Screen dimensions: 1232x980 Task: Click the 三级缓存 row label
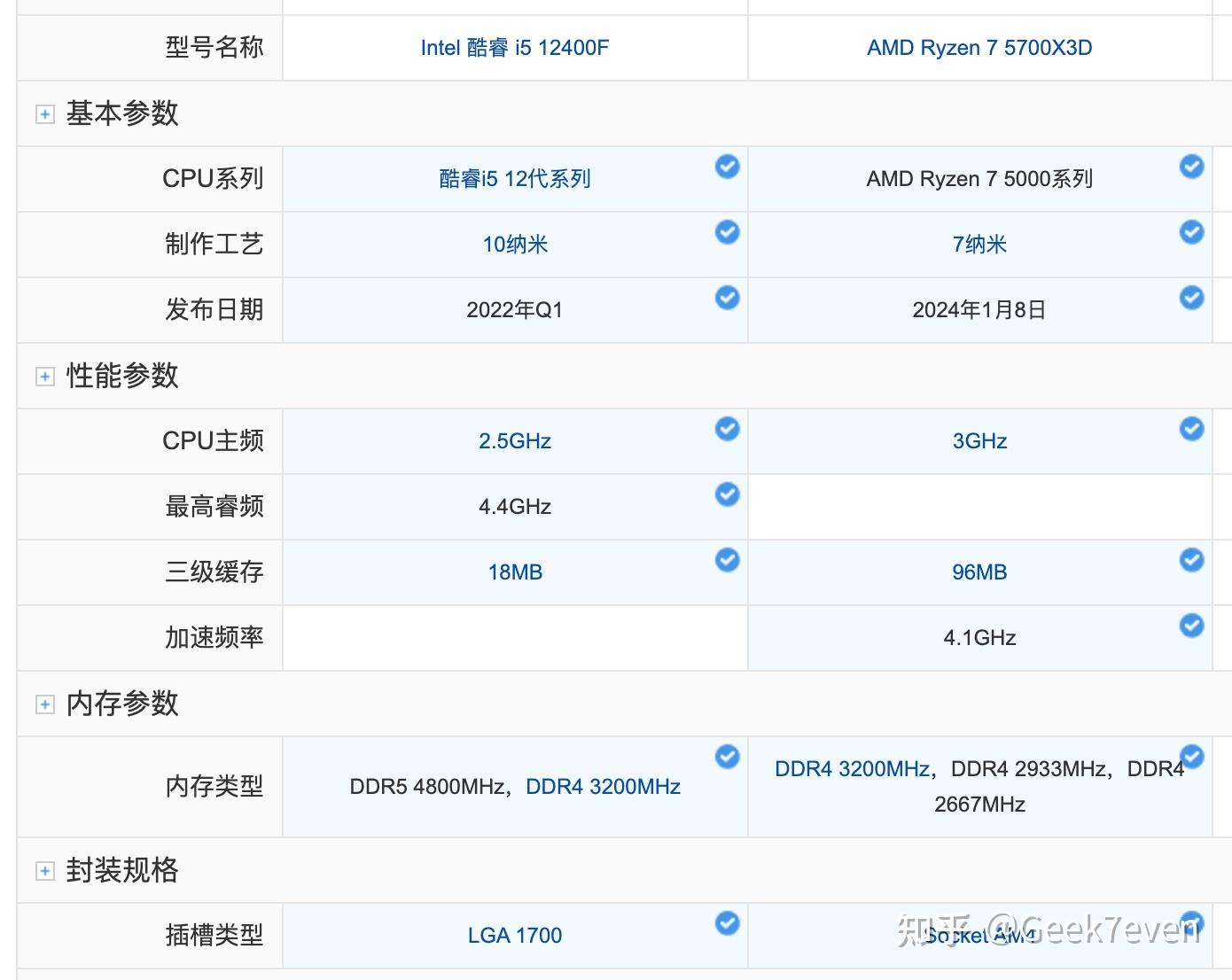click(x=214, y=572)
